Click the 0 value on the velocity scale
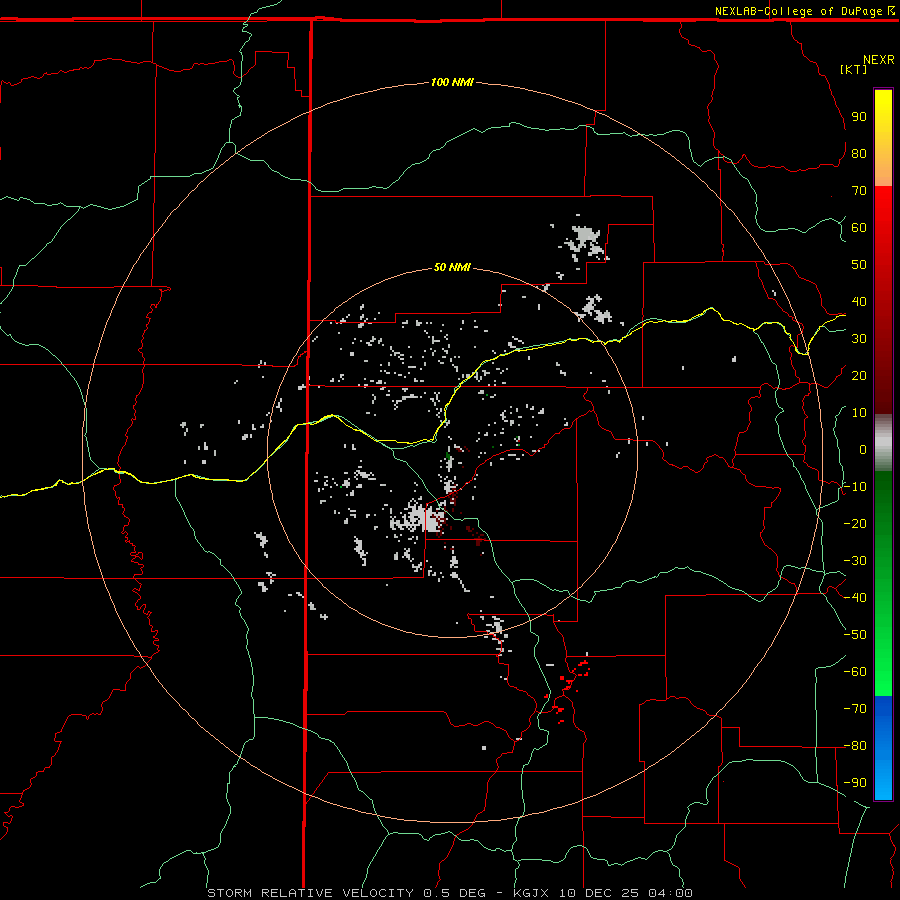This screenshot has height=900, width=900. click(x=863, y=450)
